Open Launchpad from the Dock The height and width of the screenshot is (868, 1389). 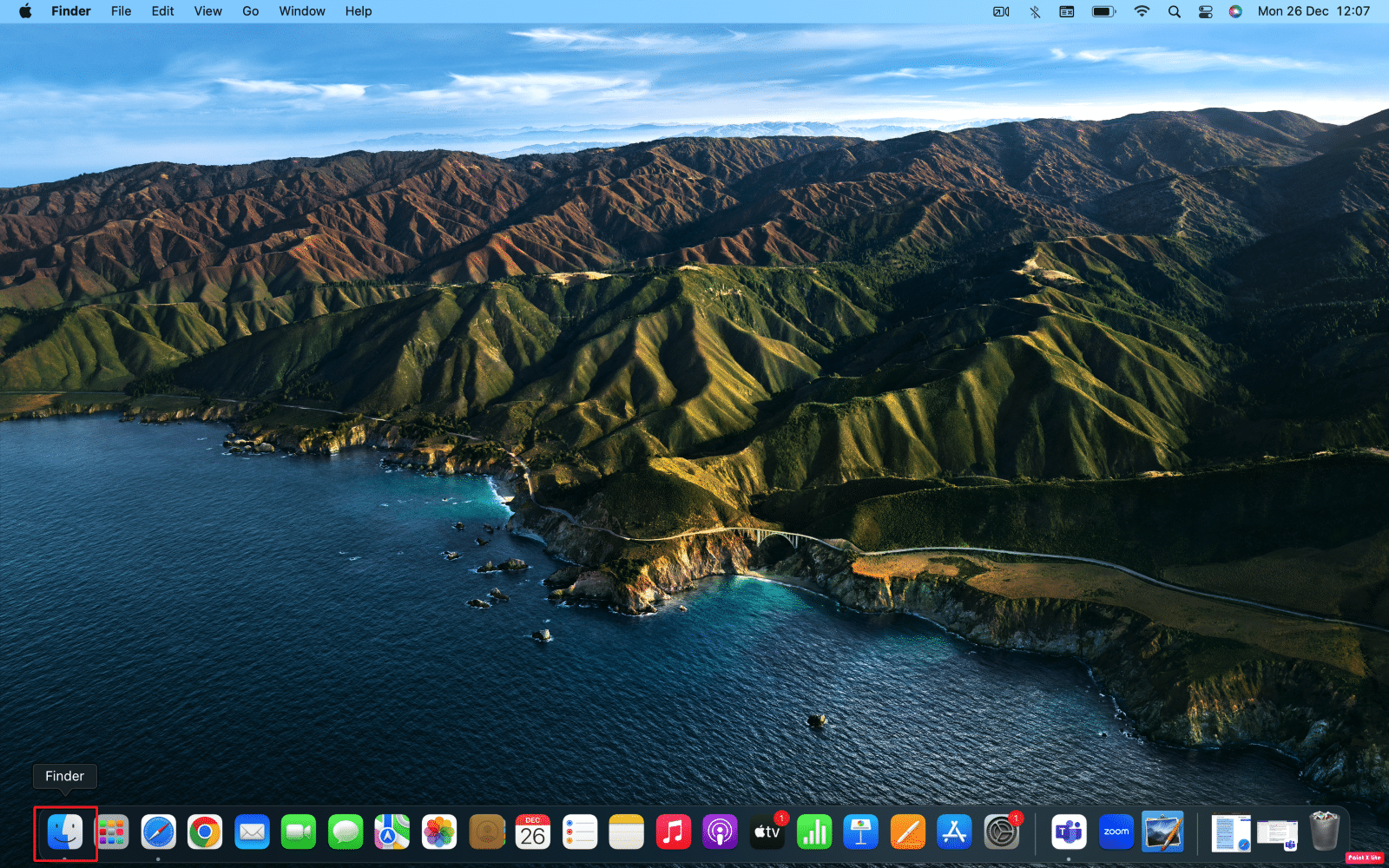tap(111, 832)
